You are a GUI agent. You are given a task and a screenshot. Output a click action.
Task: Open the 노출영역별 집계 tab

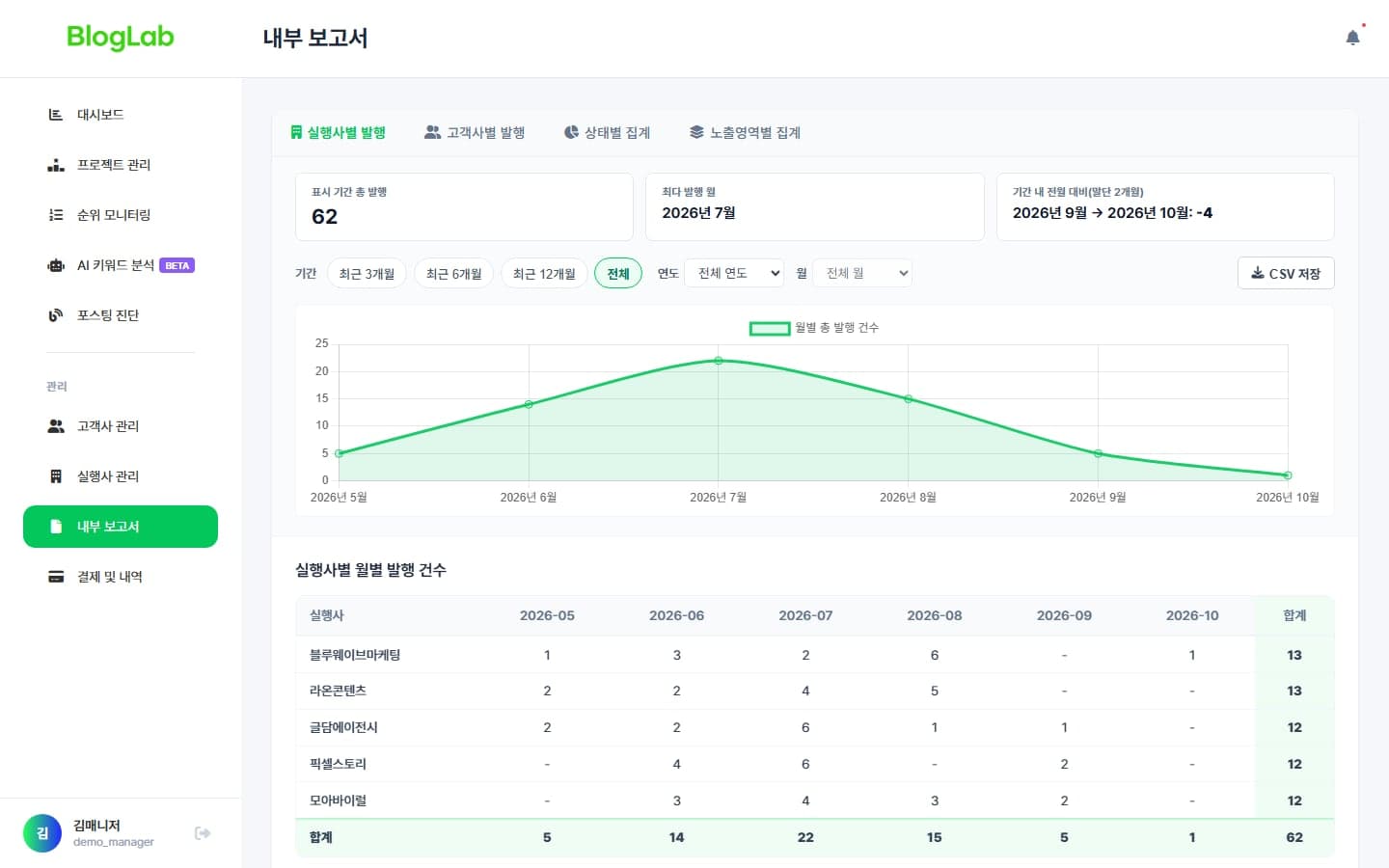point(745,132)
